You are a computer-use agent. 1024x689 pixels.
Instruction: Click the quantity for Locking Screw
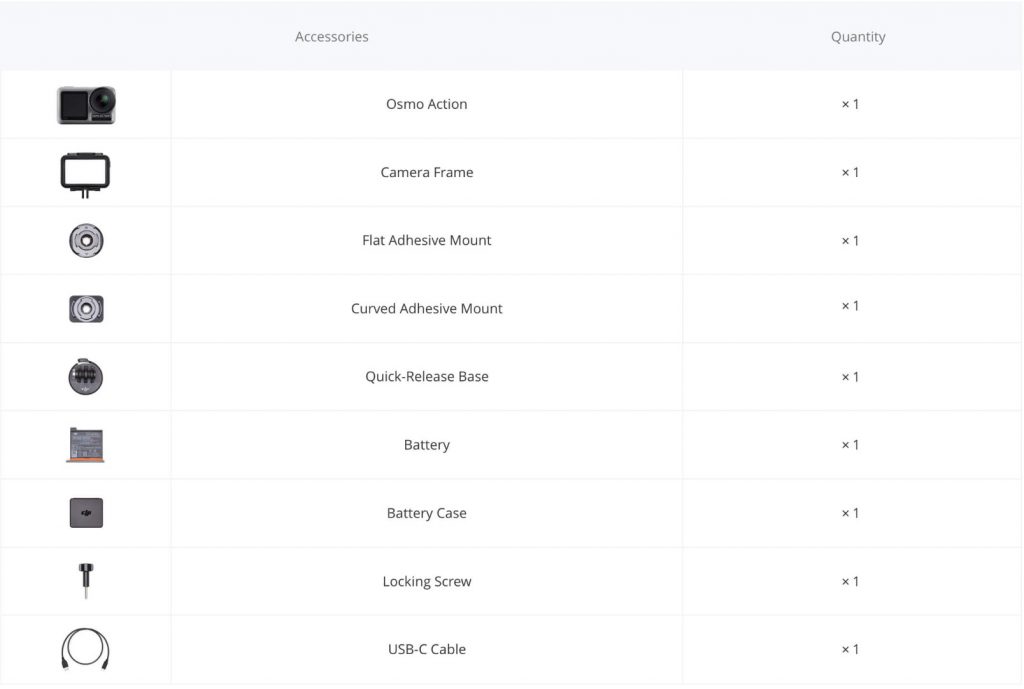(850, 581)
